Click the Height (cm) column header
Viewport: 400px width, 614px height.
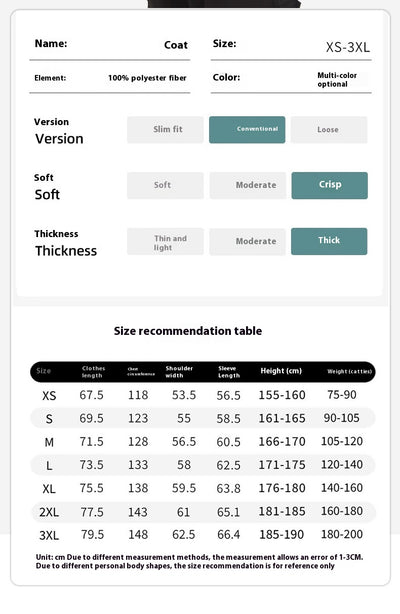(x=281, y=371)
